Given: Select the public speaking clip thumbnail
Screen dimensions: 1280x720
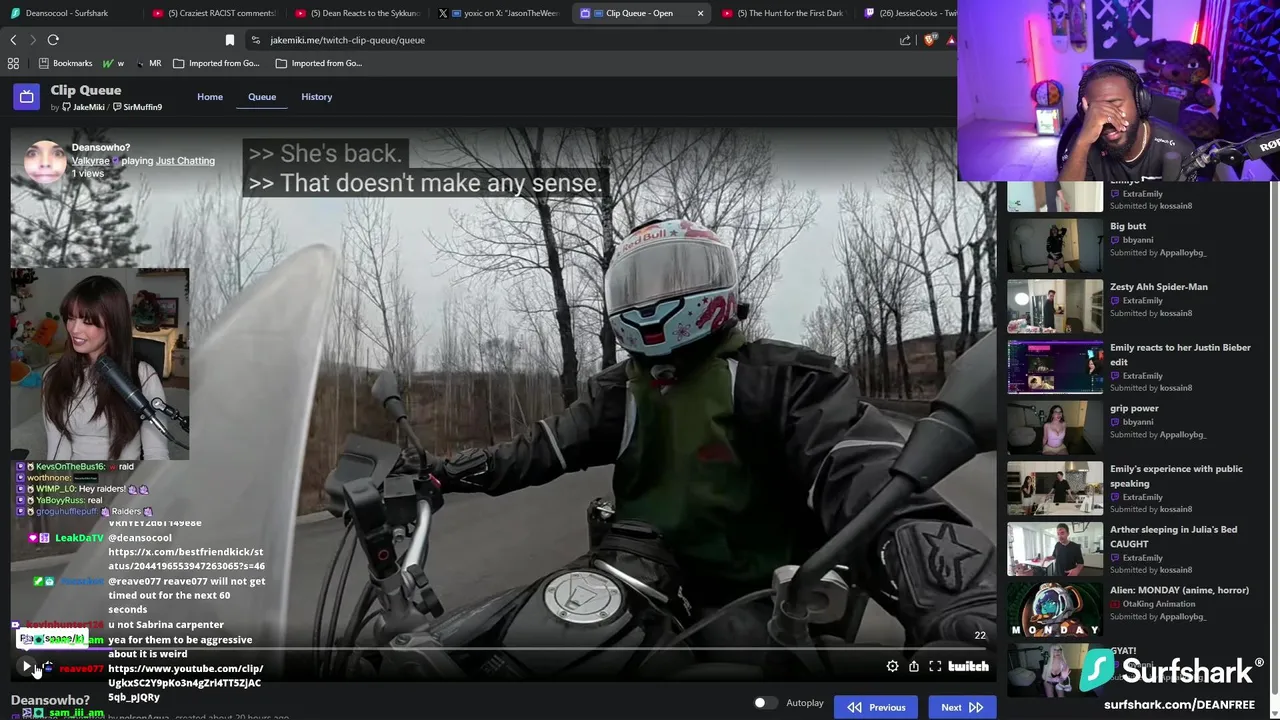Looking at the screenshot, I should tap(1055, 488).
